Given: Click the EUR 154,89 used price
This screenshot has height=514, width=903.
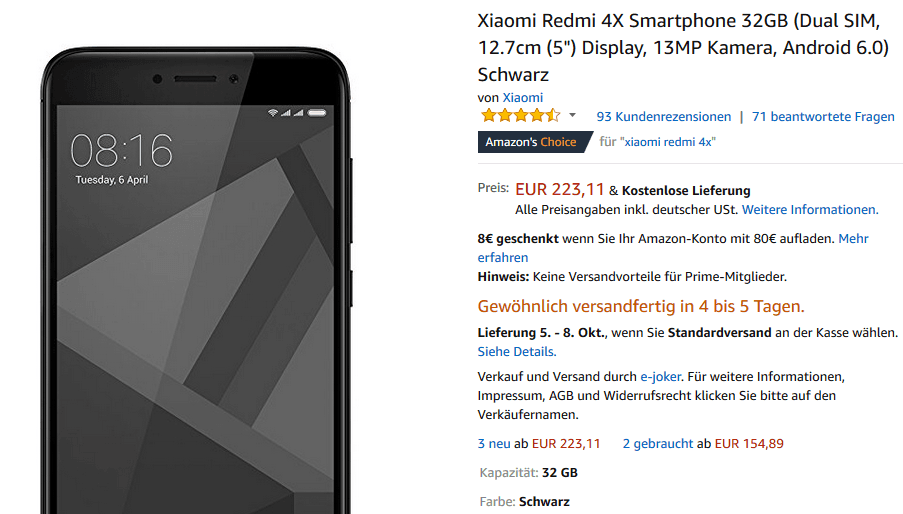Looking at the screenshot, I should pyautogui.click(x=749, y=444).
